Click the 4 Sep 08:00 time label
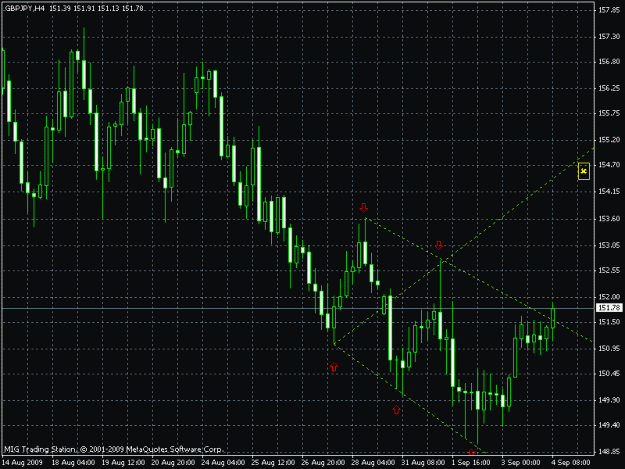The image size is (625, 469). coord(571,463)
